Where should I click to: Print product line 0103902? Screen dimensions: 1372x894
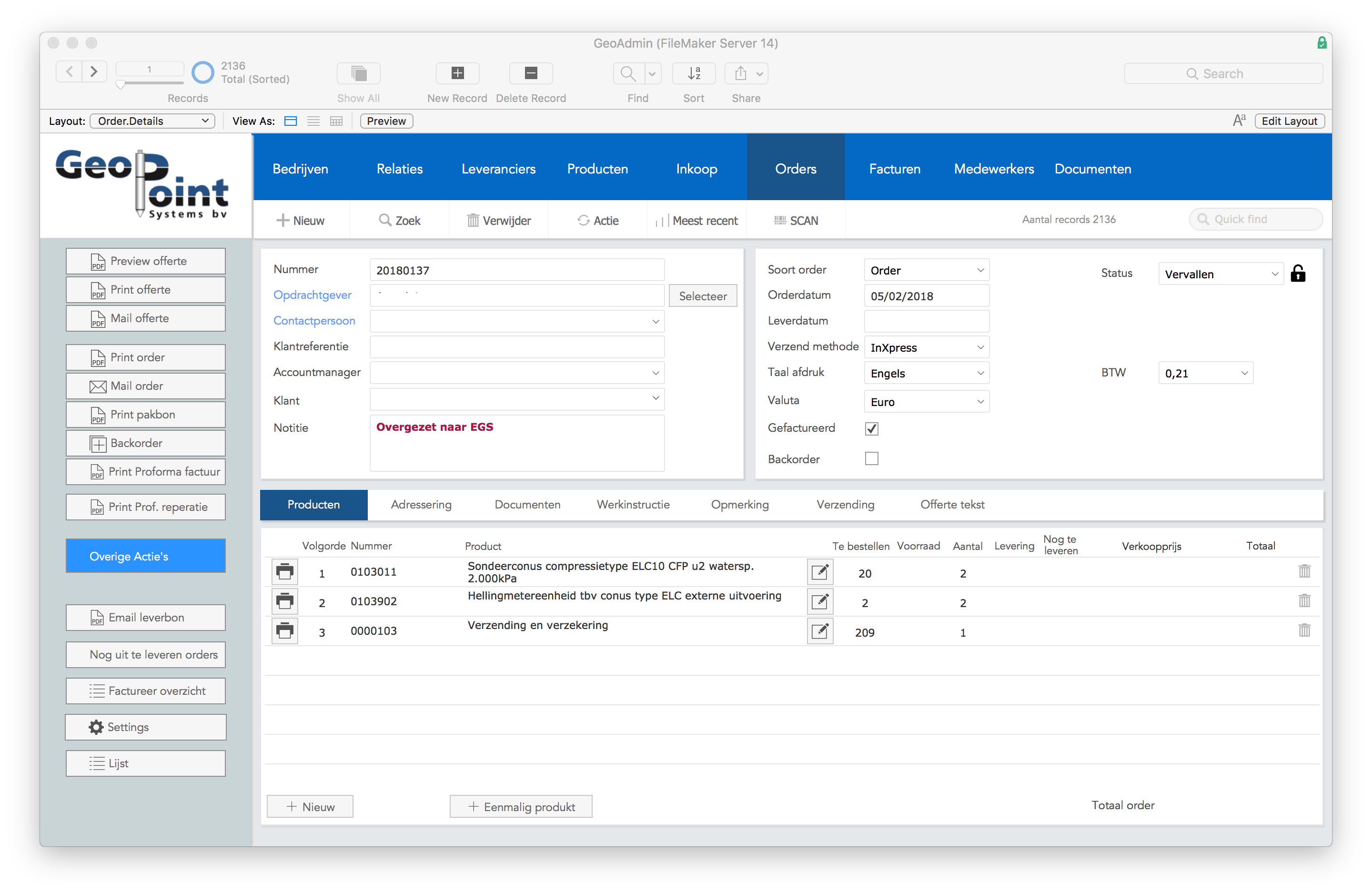click(x=285, y=601)
